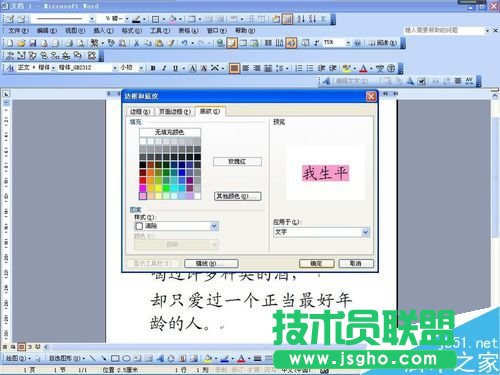The width and height of the screenshot is (500, 375).
Task: Select the Line tool on drawing toolbar
Action: click(x=92, y=359)
